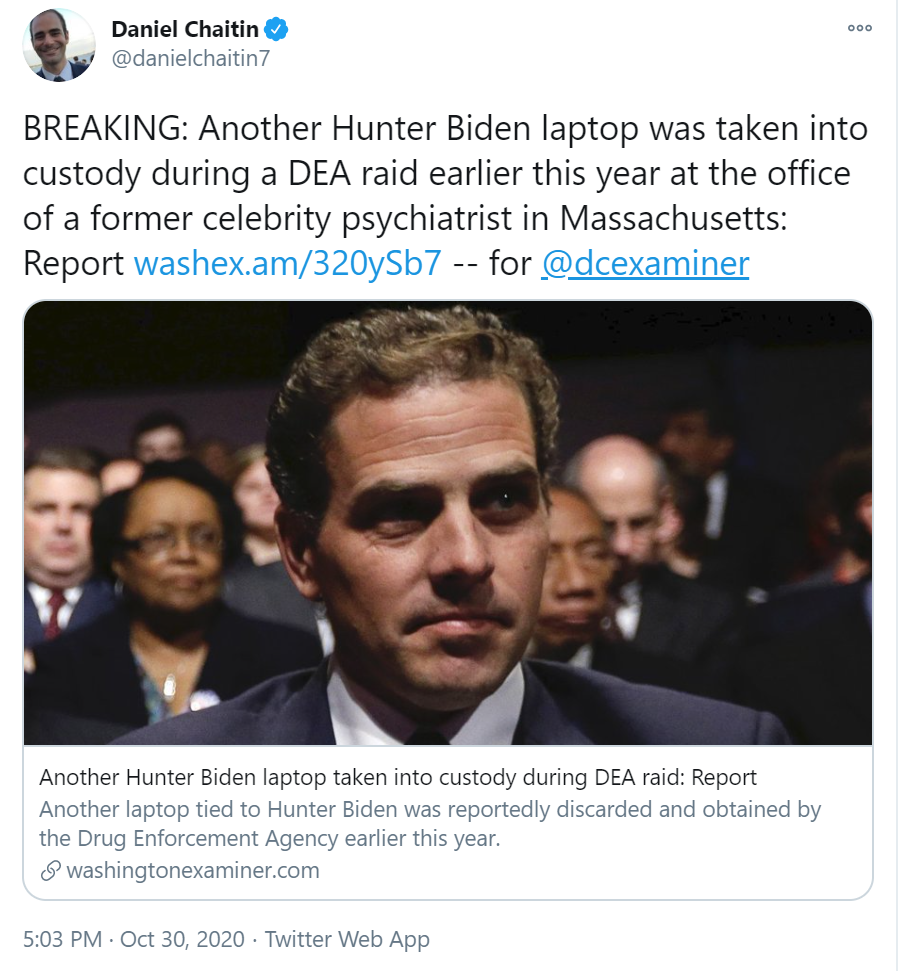Click the card description mentioning Drug Enforcement Agency
This screenshot has width=899, height=971.
pos(430,821)
